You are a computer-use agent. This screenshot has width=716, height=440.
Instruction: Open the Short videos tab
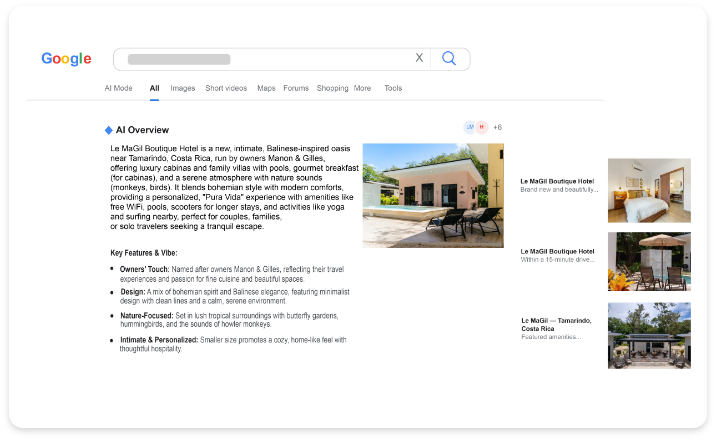click(226, 88)
